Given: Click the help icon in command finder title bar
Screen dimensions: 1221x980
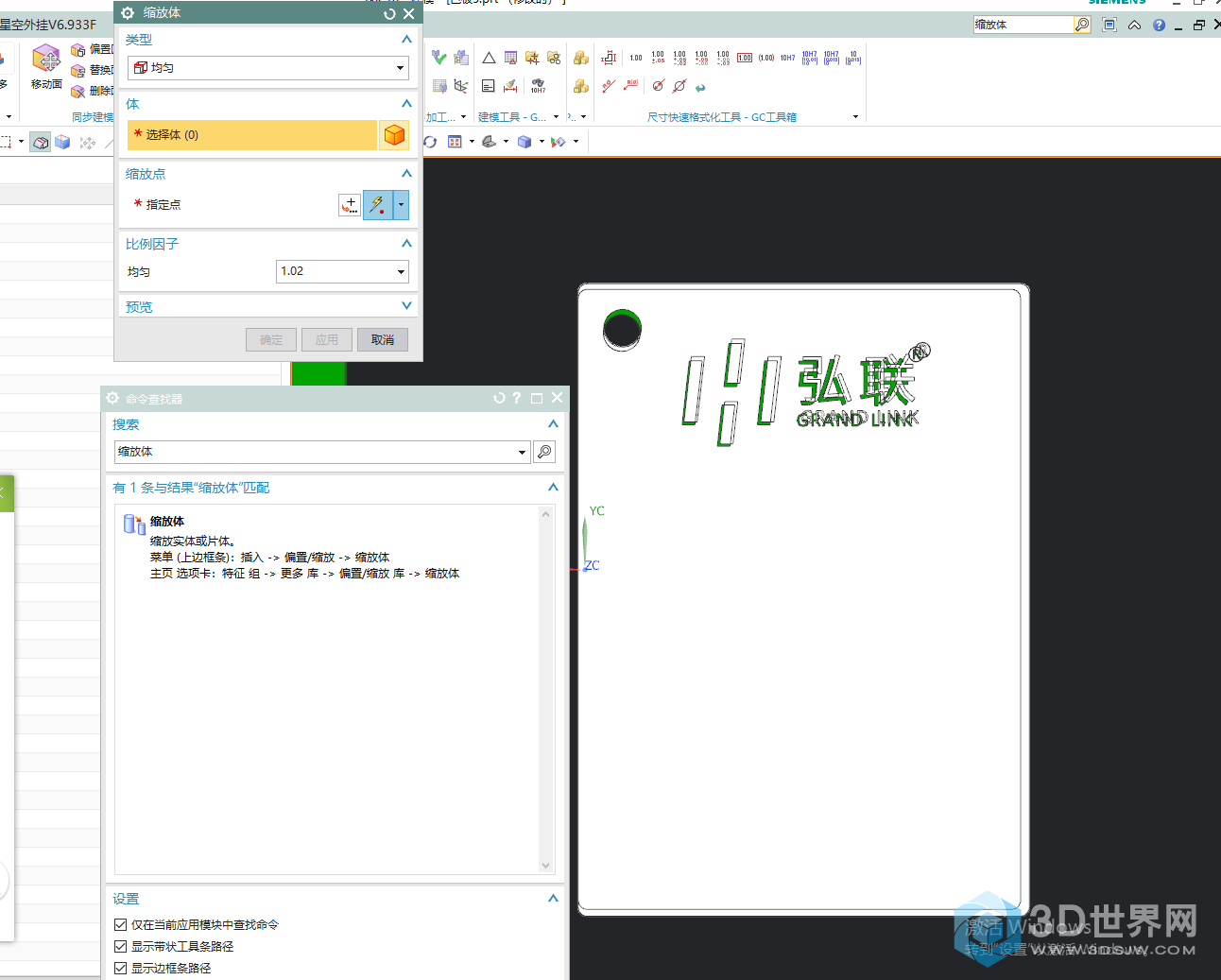Looking at the screenshot, I should click(x=517, y=398).
